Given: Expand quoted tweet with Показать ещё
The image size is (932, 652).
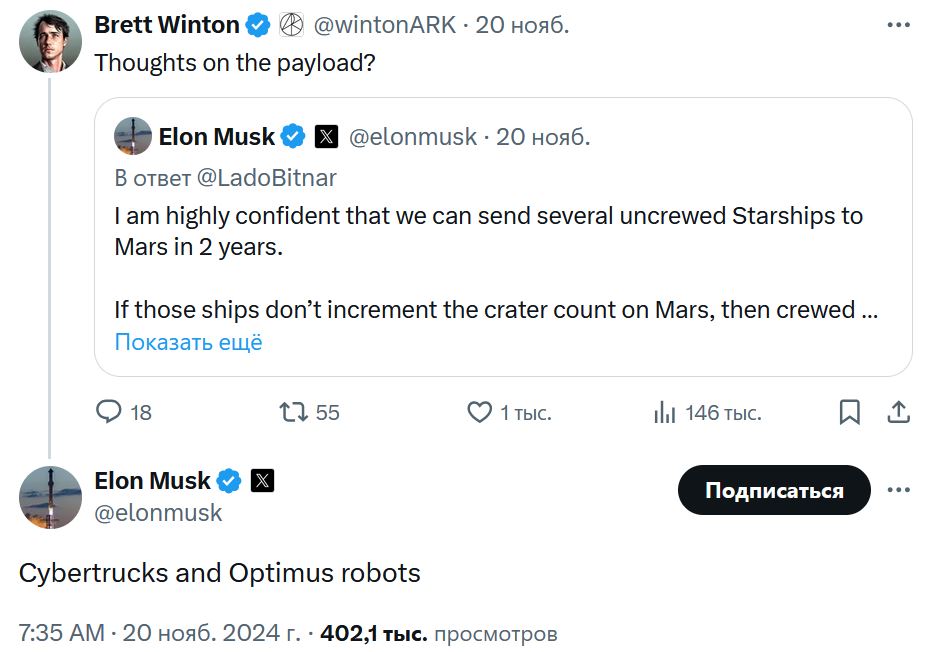Looking at the screenshot, I should click(x=188, y=342).
